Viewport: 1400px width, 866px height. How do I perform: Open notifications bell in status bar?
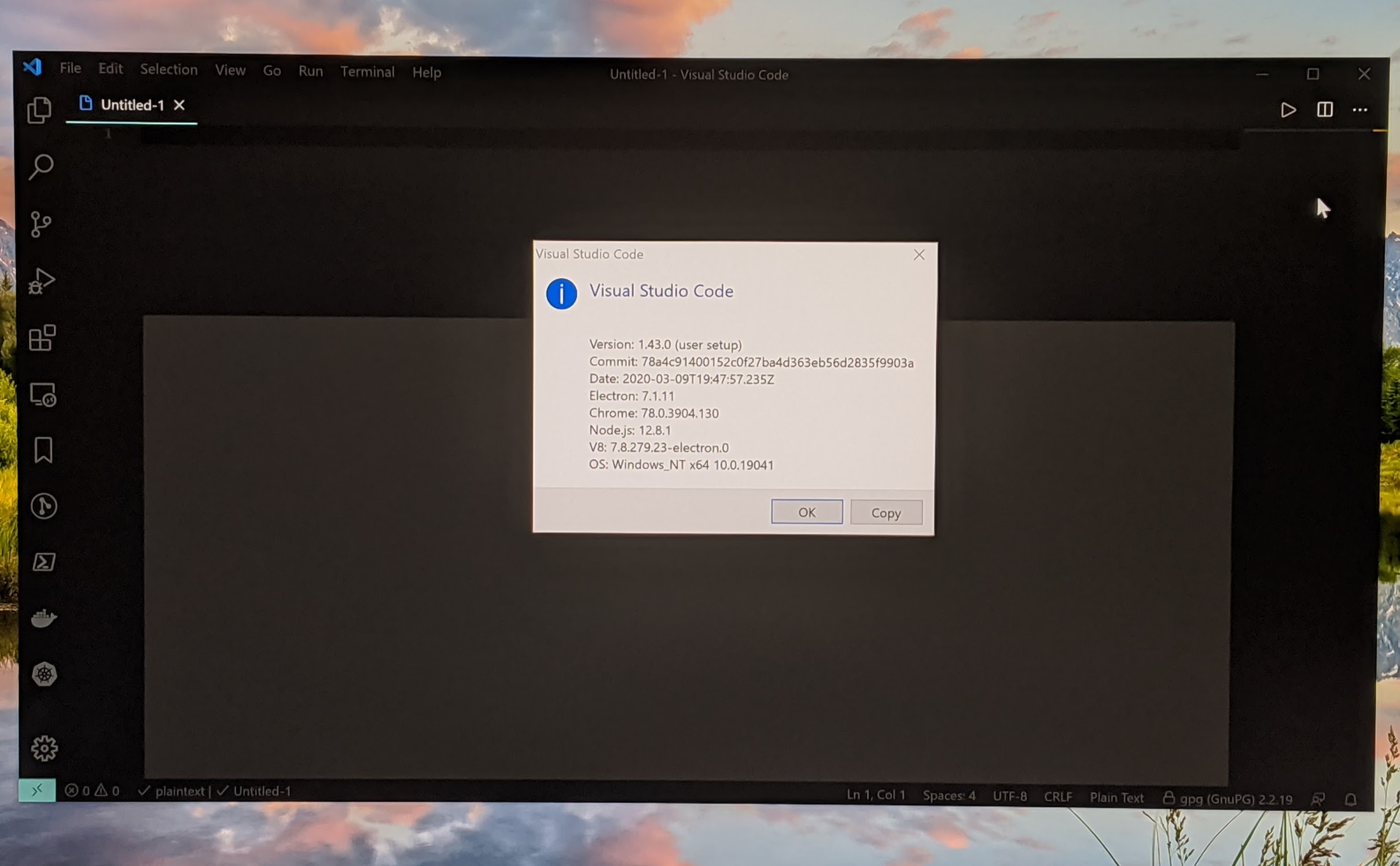coord(1350,800)
